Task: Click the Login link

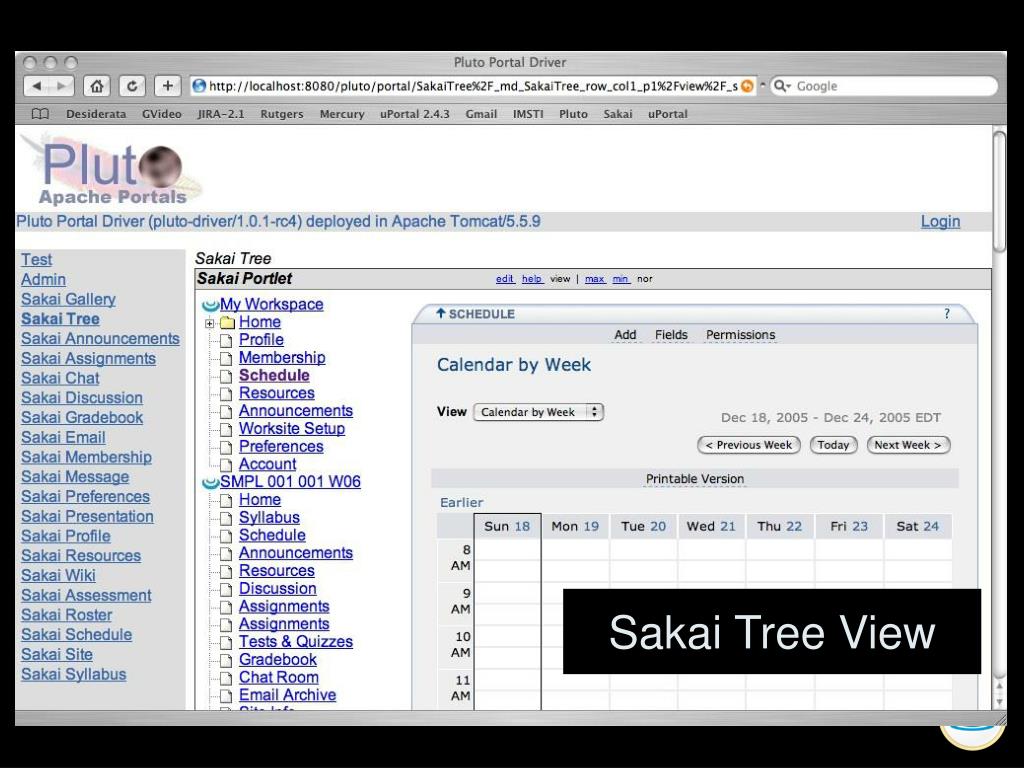Action: [940, 221]
